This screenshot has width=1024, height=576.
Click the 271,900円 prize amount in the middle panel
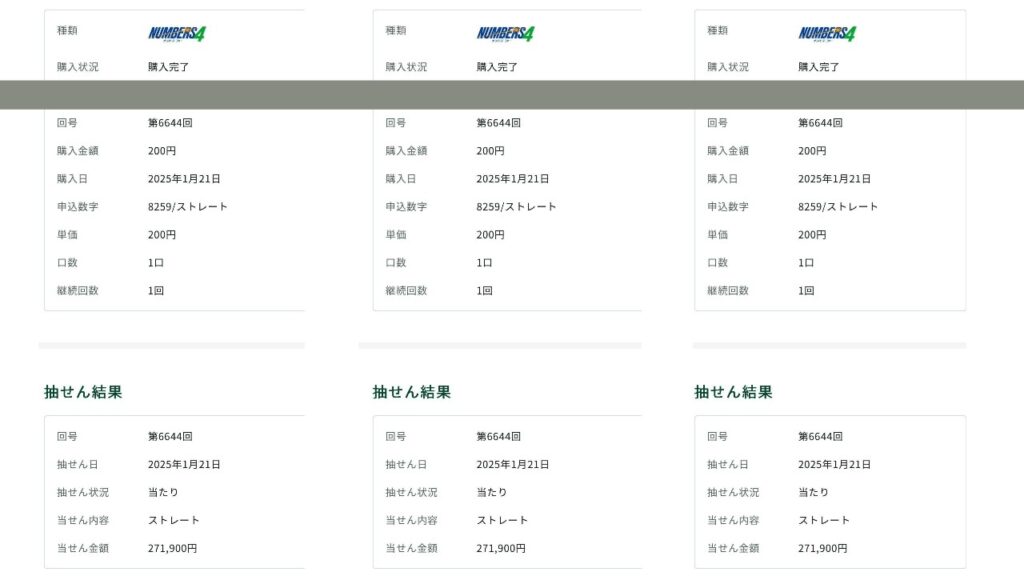(501, 548)
